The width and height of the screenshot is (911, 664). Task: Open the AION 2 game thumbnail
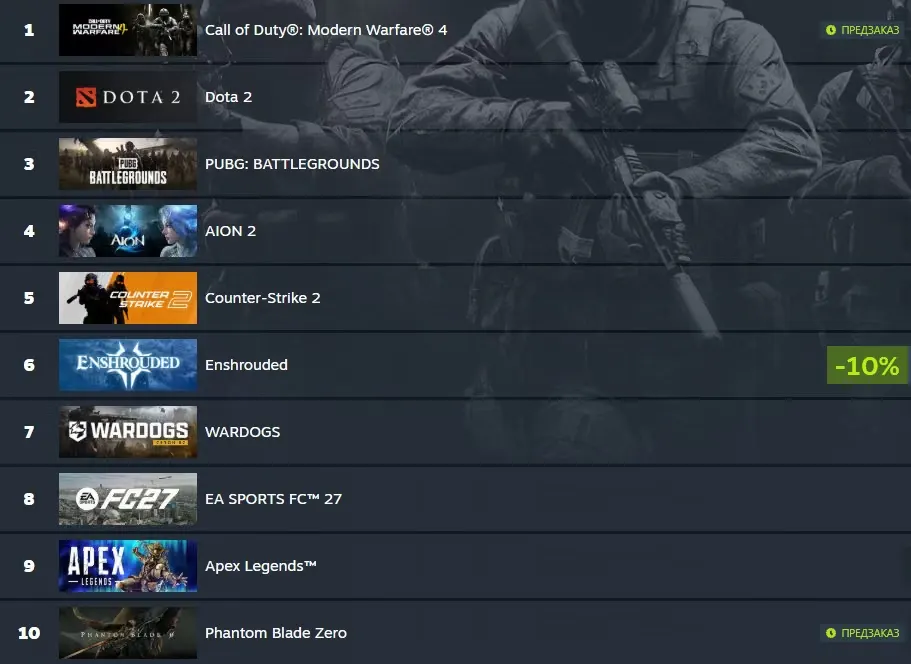click(x=128, y=231)
